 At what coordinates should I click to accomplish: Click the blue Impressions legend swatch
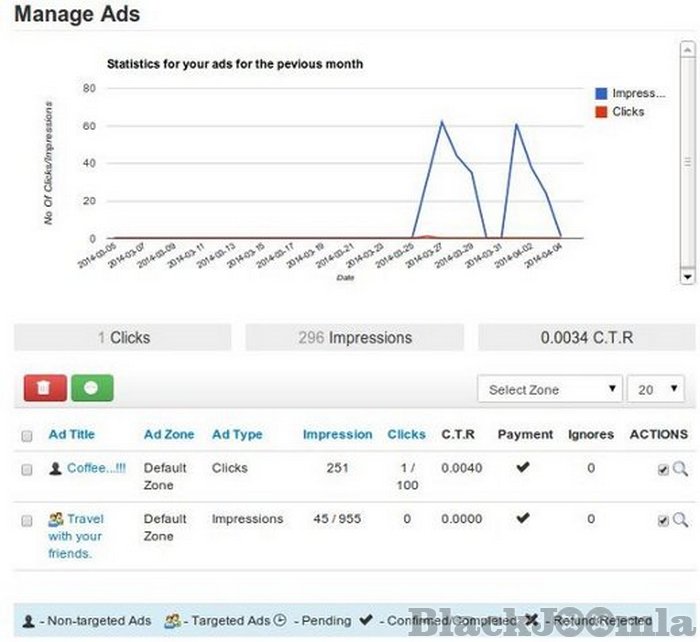[x=601, y=93]
